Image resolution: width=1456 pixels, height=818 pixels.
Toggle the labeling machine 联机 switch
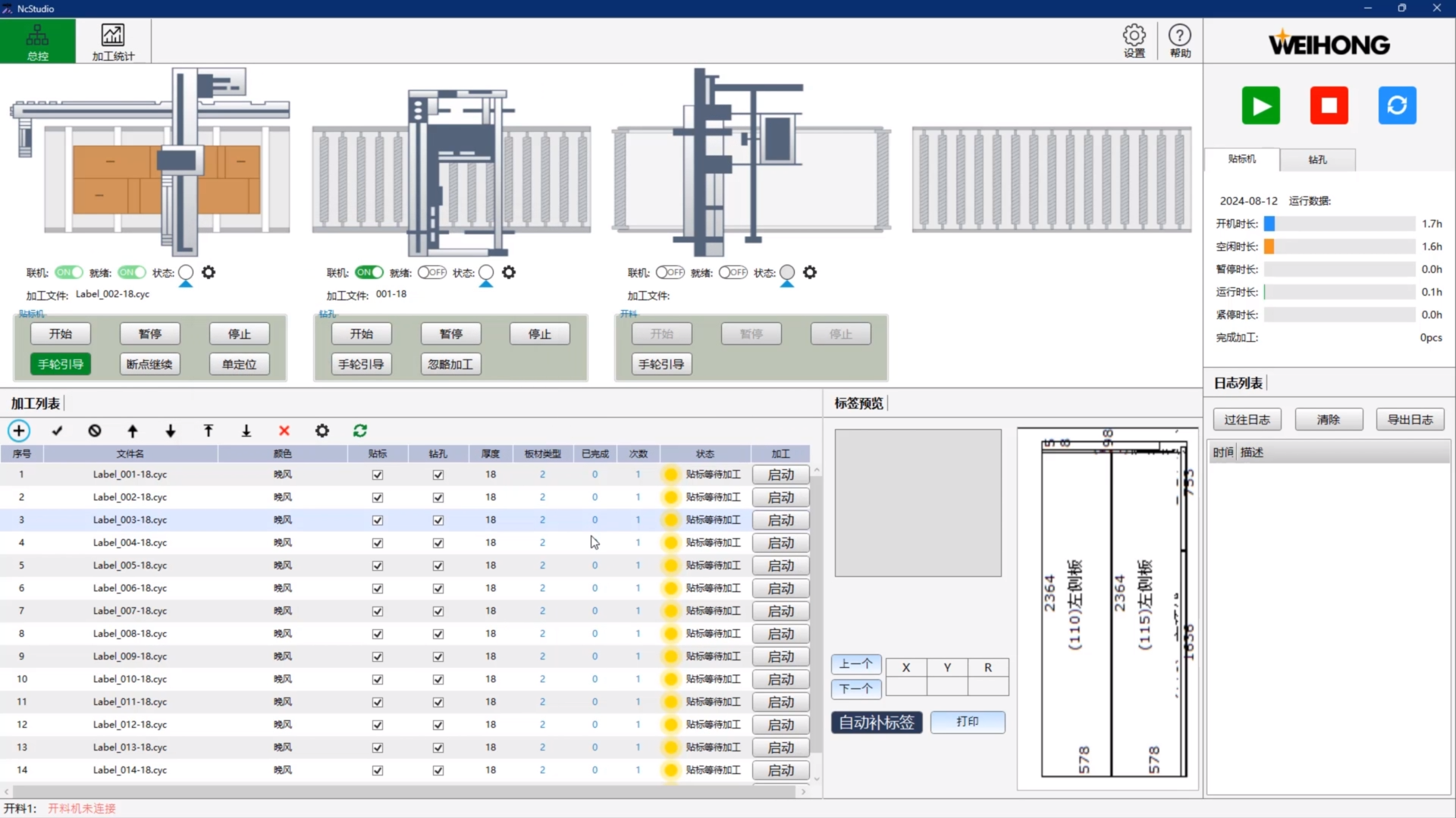[68, 272]
